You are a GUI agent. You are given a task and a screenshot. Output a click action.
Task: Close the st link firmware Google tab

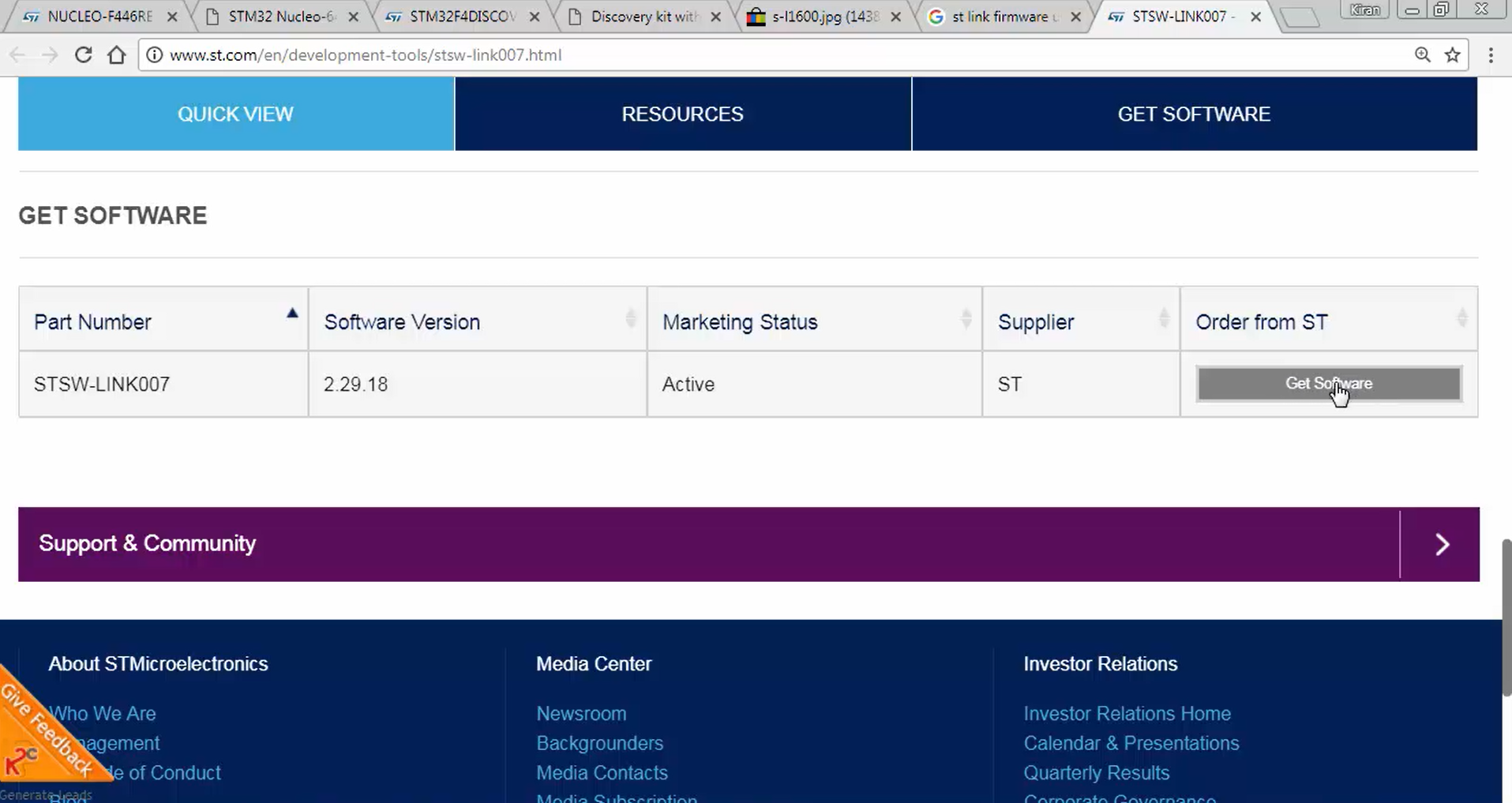pyautogui.click(x=1075, y=17)
